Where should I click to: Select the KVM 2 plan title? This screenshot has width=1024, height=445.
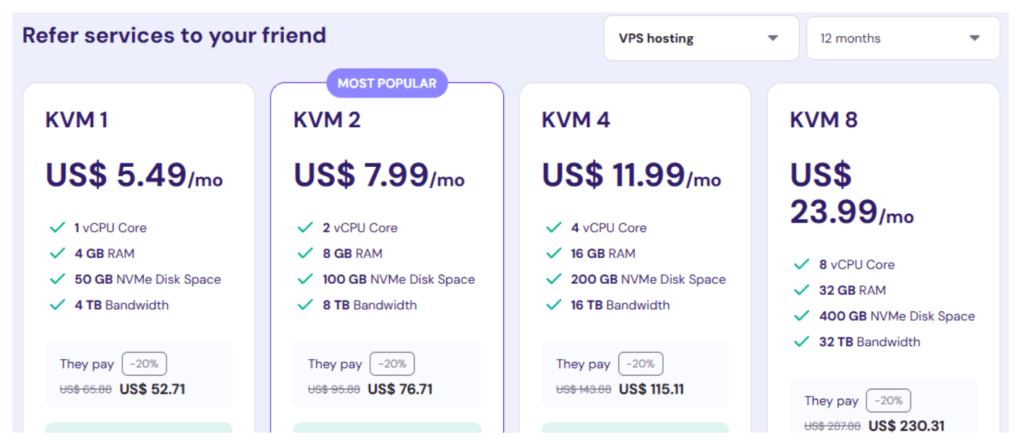pos(326,121)
